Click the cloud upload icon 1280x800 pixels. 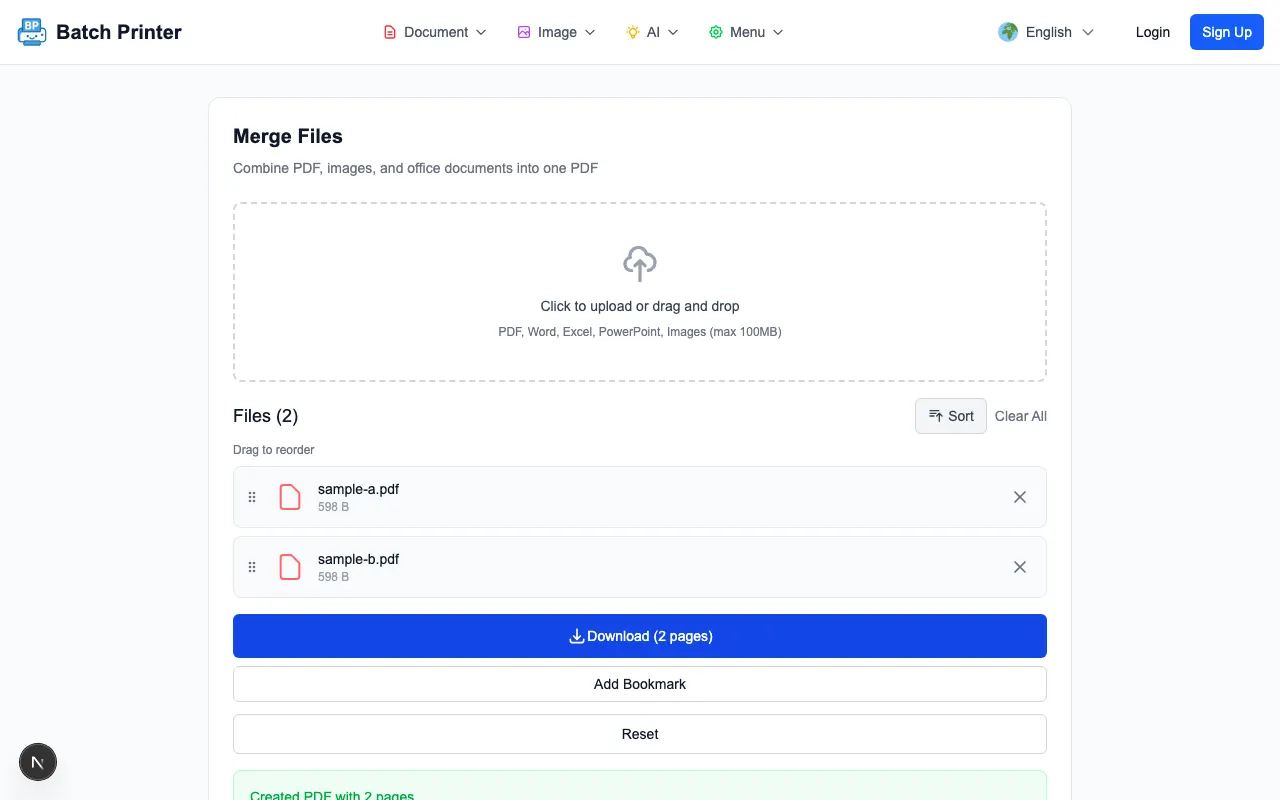tap(640, 264)
